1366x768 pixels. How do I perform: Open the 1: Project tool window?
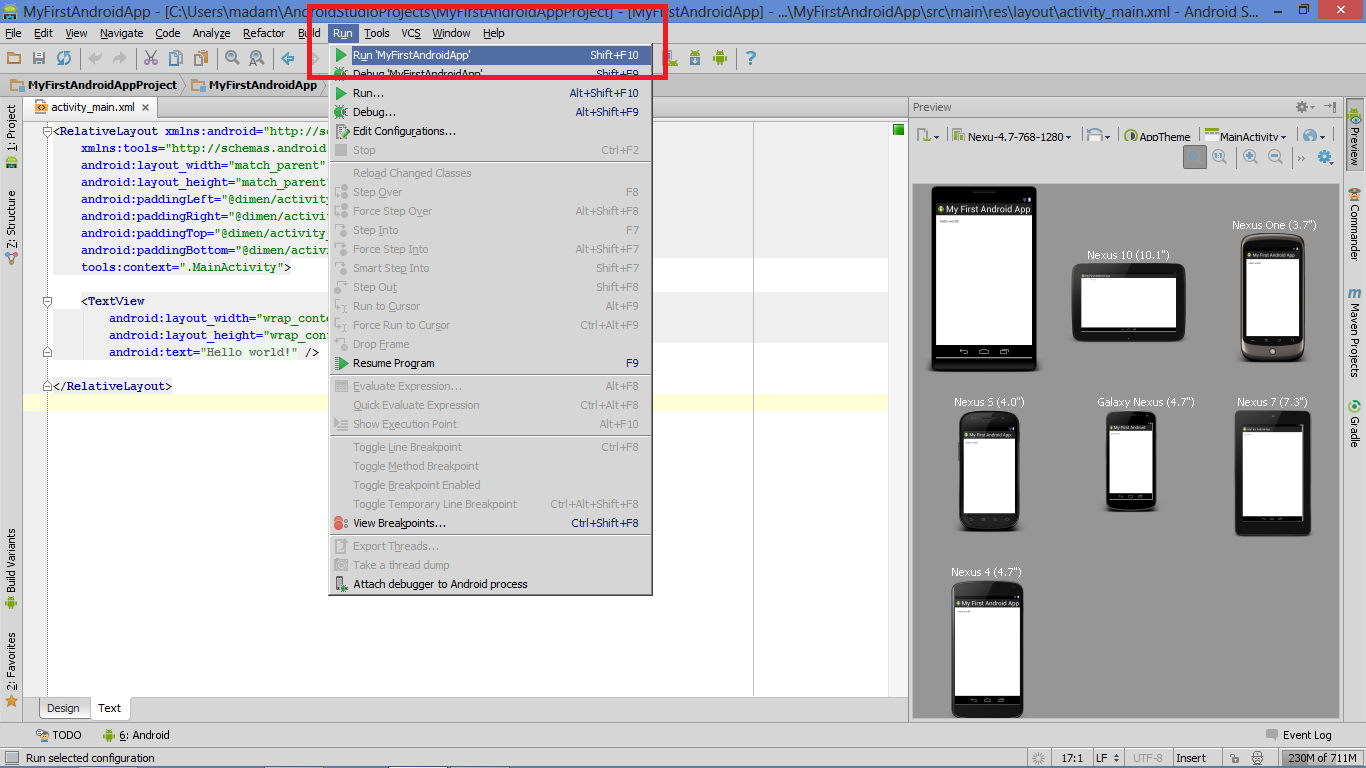[11, 136]
